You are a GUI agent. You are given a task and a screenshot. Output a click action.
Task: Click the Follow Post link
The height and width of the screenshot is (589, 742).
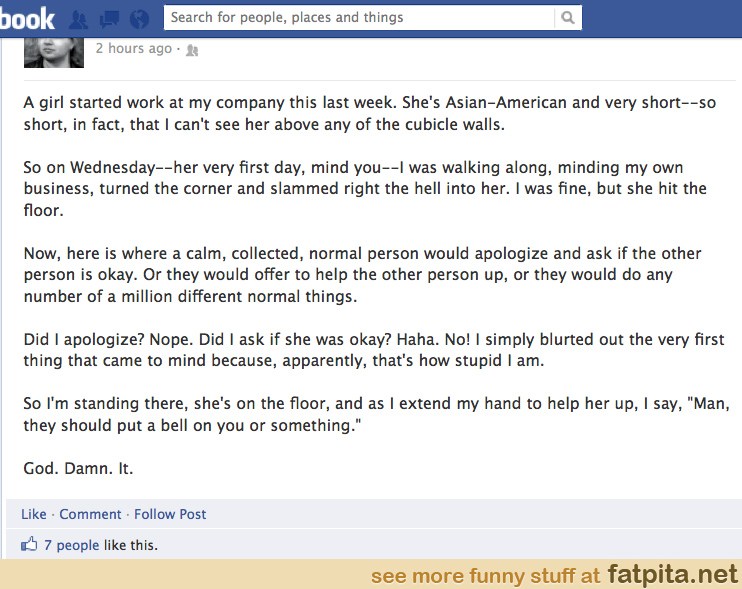[x=170, y=514]
